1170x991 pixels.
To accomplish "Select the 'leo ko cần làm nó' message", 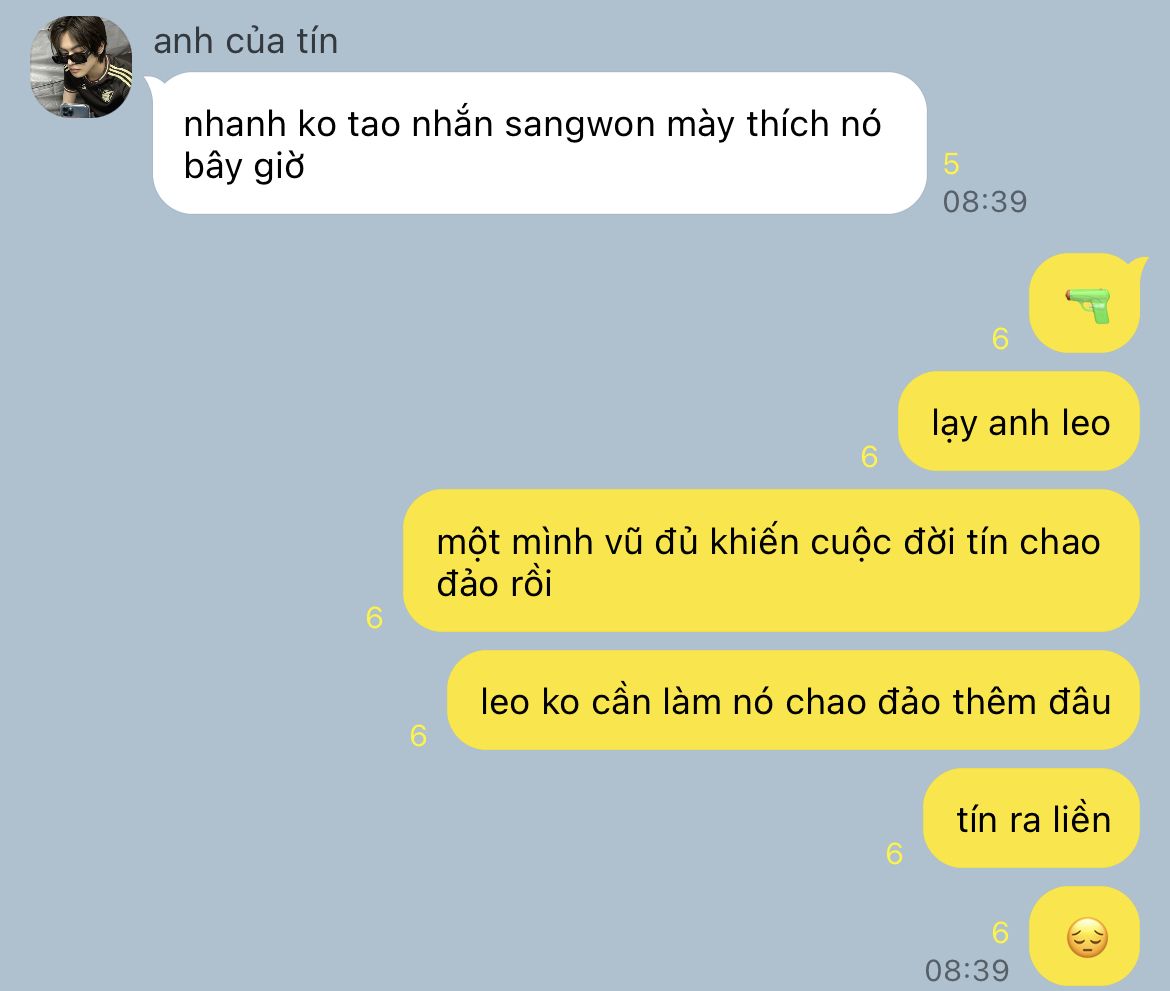I will click(793, 700).
